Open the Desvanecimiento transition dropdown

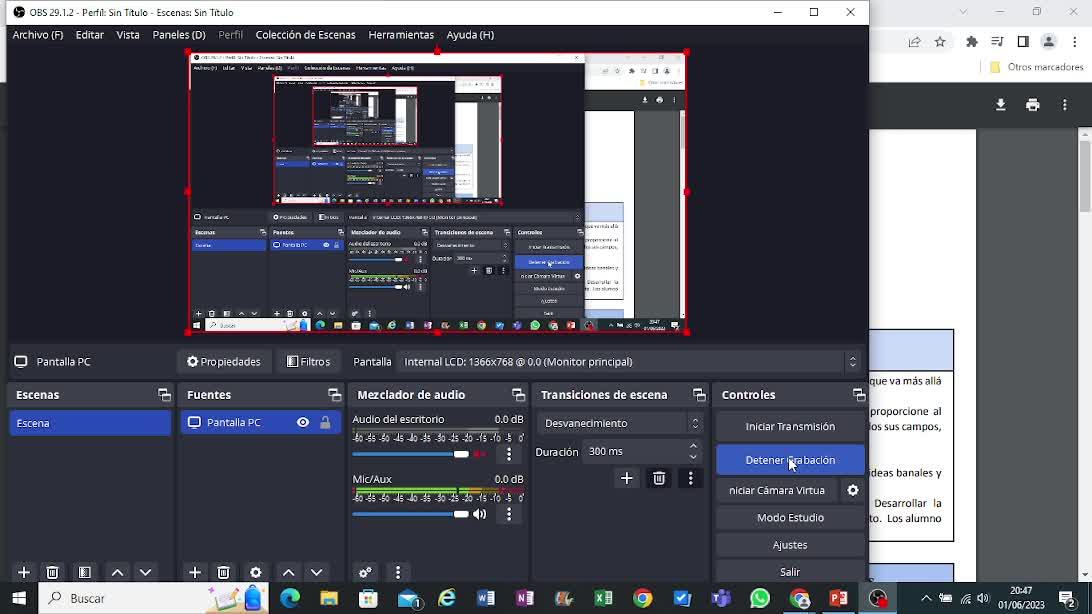pyautogui.click(x=621, y=423)
